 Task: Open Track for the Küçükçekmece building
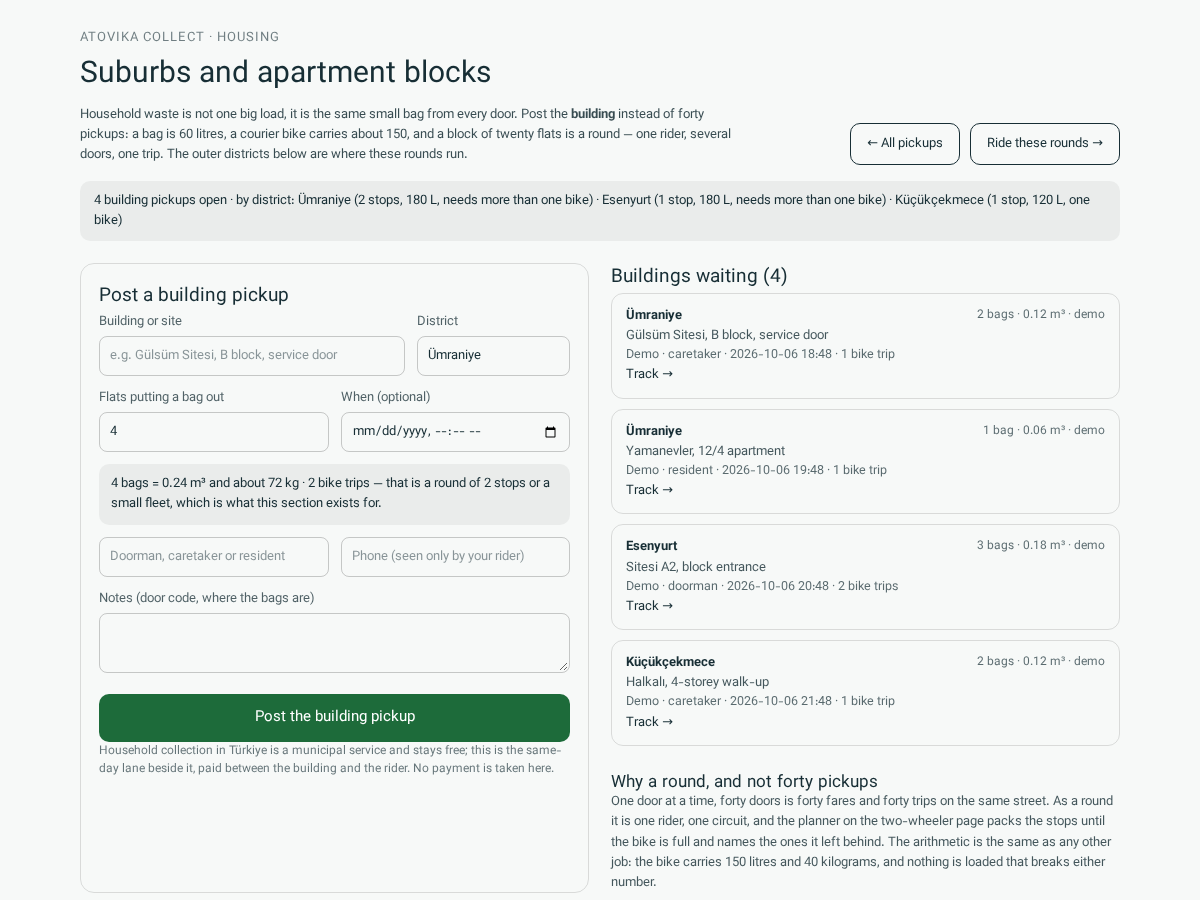point(650,722)
